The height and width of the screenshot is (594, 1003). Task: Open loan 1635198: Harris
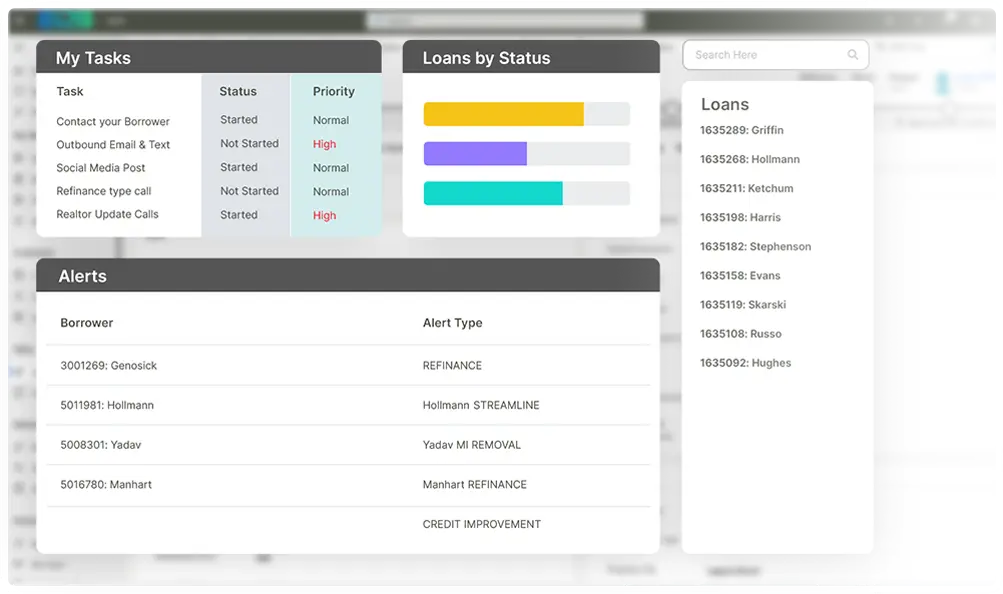[740, 217]
